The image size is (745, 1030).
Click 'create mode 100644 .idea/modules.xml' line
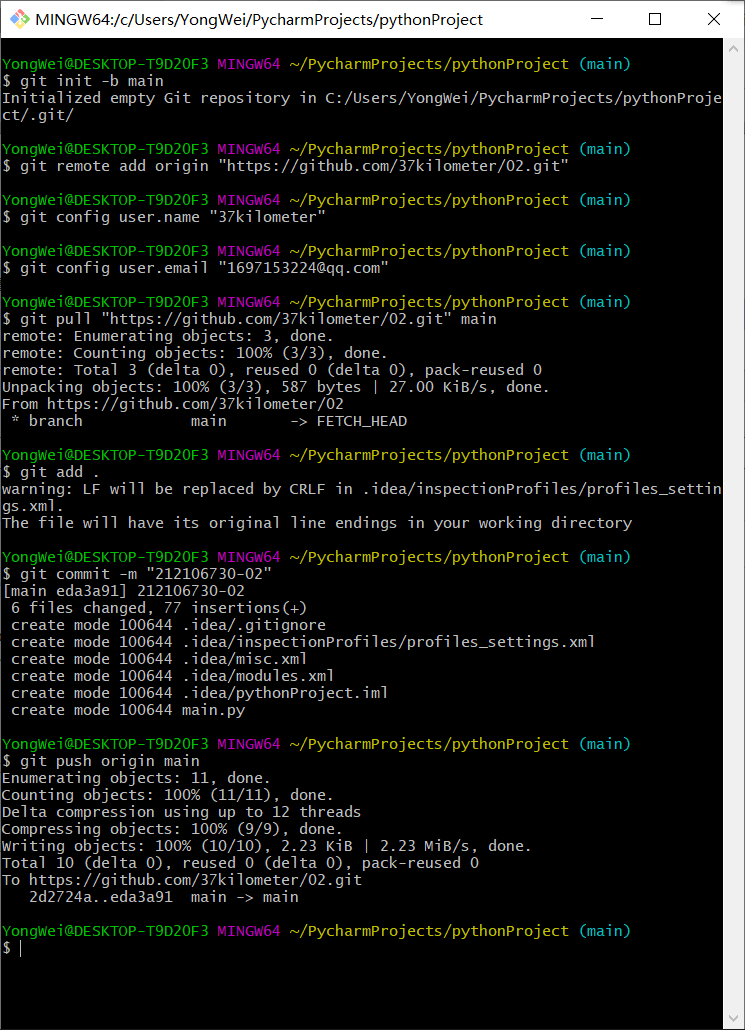pos(173,676)
